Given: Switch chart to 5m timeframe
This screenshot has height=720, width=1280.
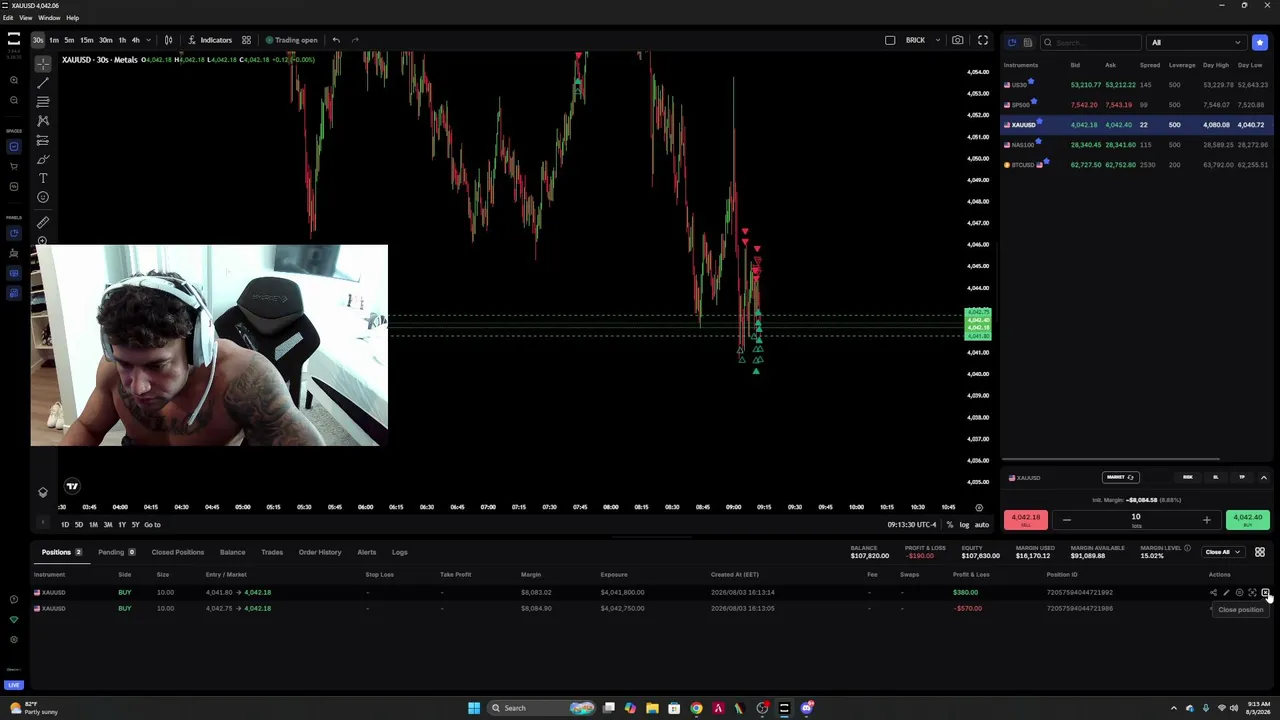Looking at the screenshot, I should coord(69,40).
